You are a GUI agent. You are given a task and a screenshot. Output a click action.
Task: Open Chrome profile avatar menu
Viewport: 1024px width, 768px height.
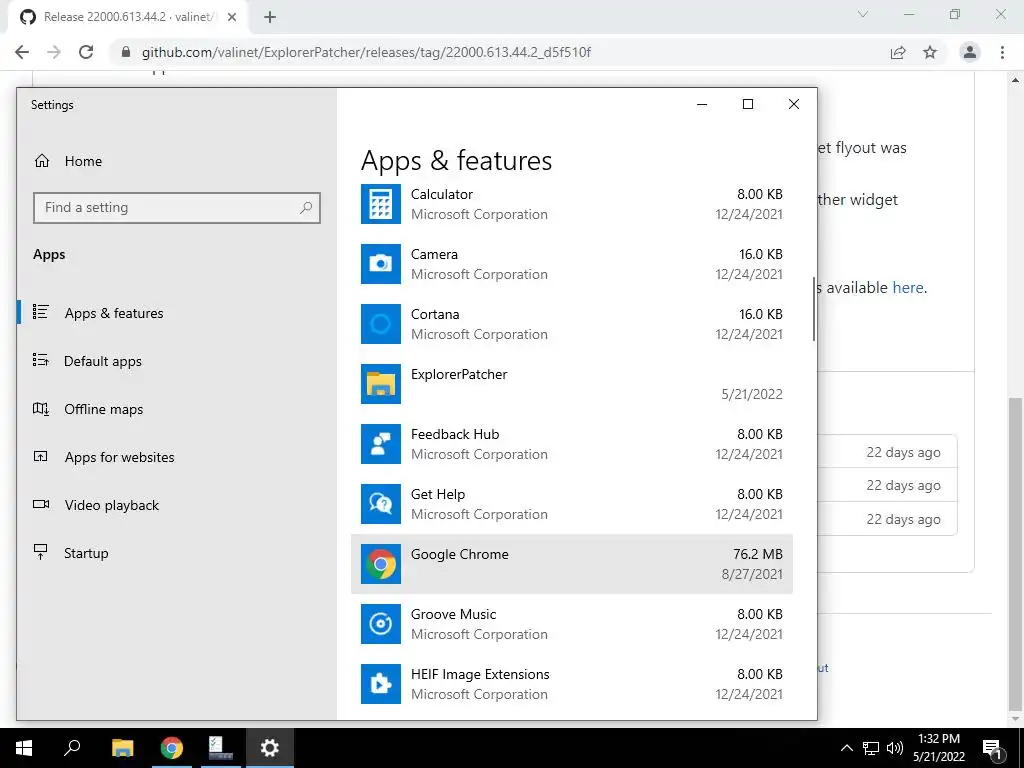[x=970, y=52]
